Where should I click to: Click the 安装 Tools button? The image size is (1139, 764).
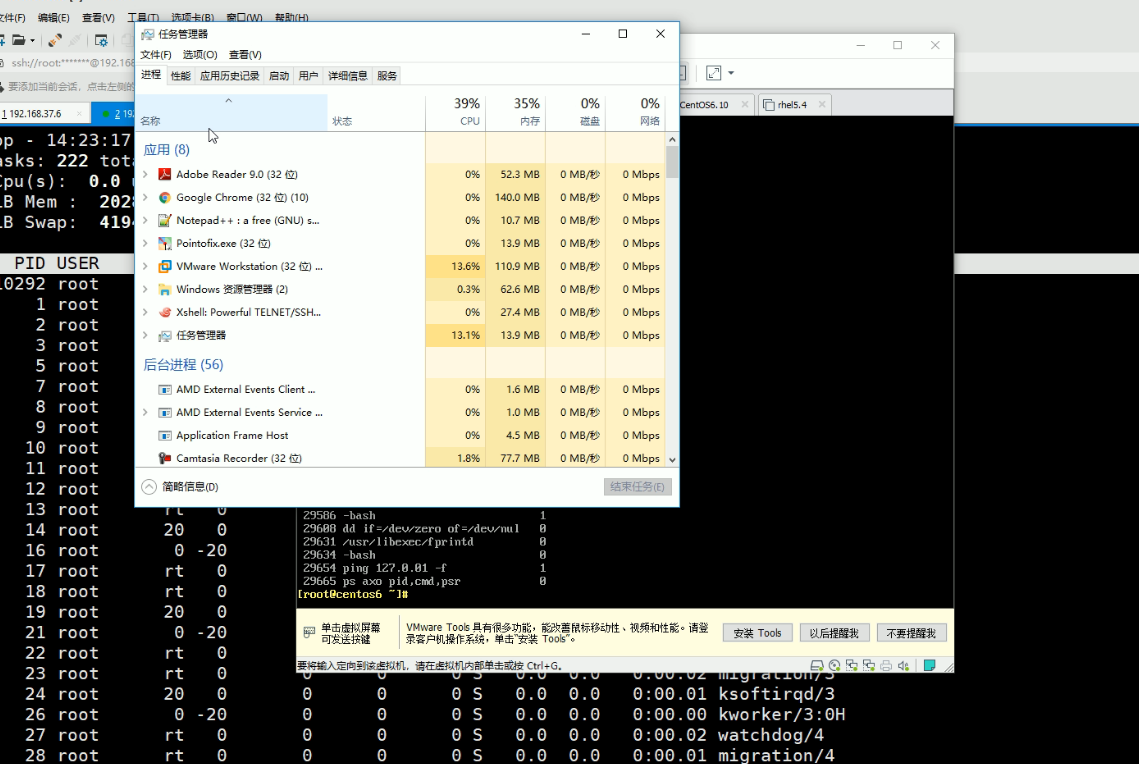[x=757, y=633]
